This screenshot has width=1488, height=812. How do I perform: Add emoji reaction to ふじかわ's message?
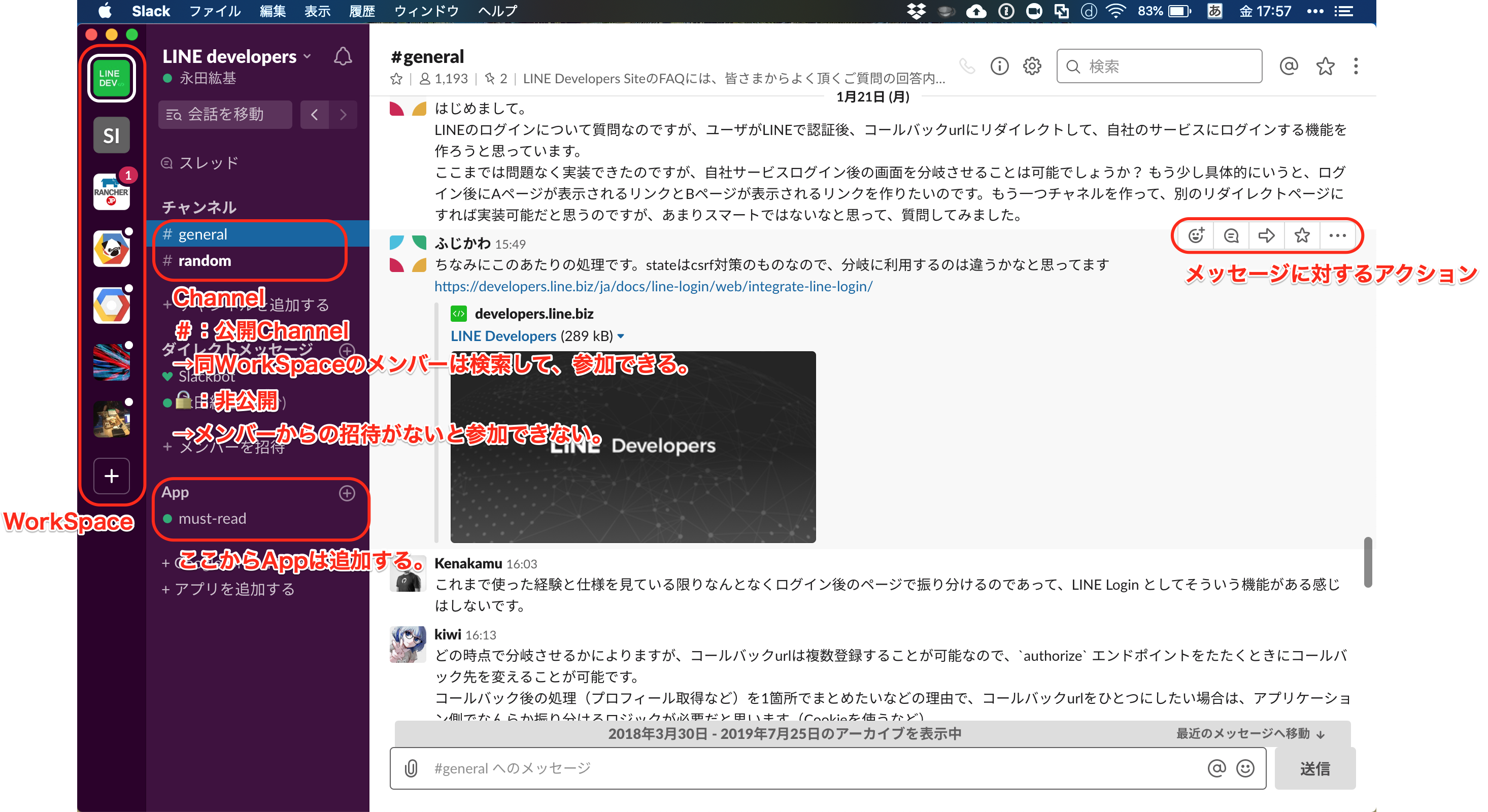coord(1195,235)
